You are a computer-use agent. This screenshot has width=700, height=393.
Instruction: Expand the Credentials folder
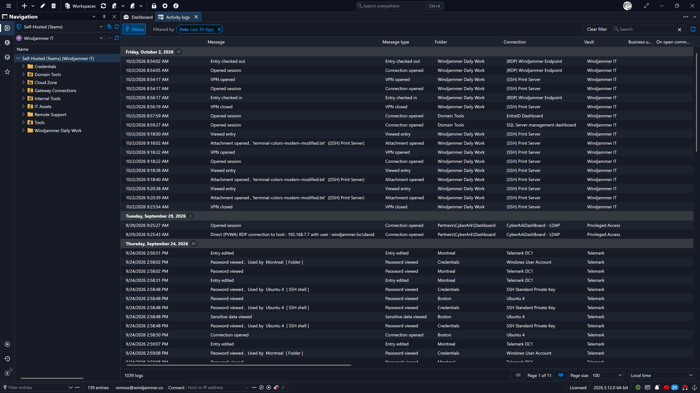pyautogui.click(x=23, y=67)
